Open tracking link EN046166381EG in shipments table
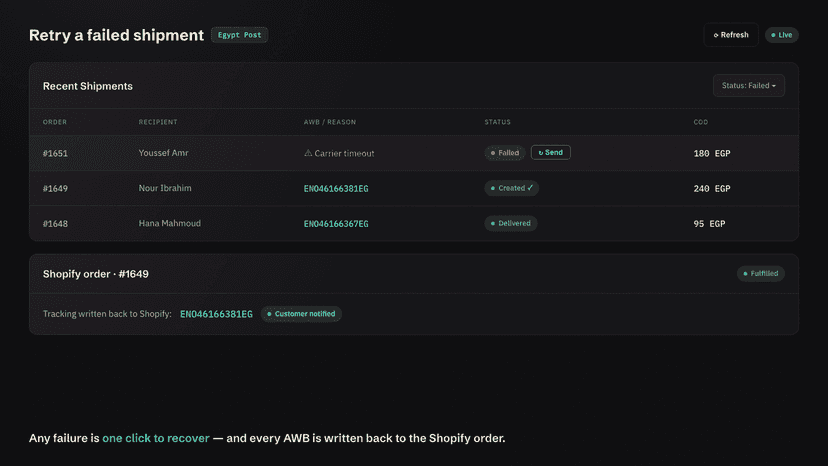 tap(336, 189)
